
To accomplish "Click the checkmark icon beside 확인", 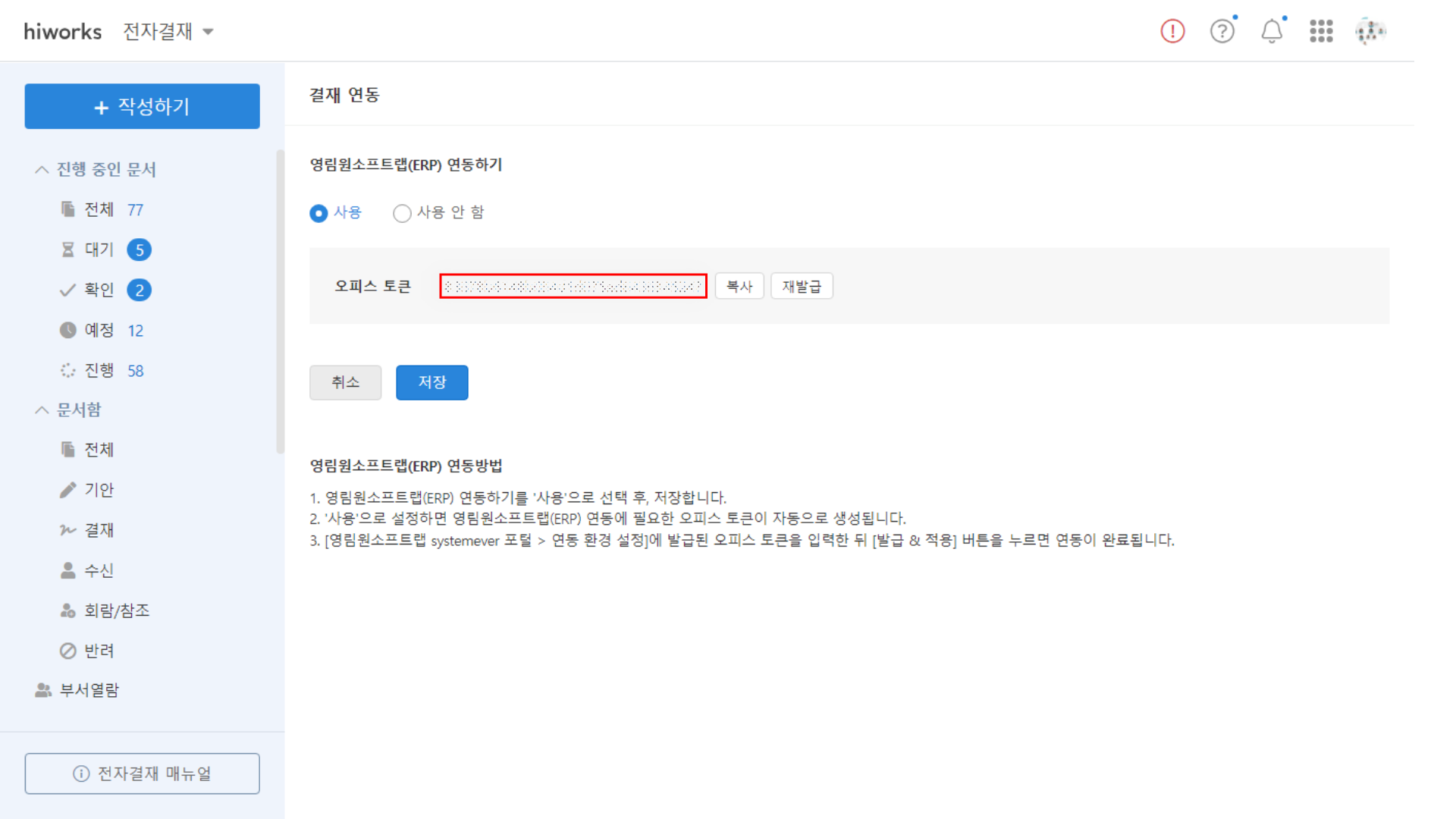I will 68,290.
